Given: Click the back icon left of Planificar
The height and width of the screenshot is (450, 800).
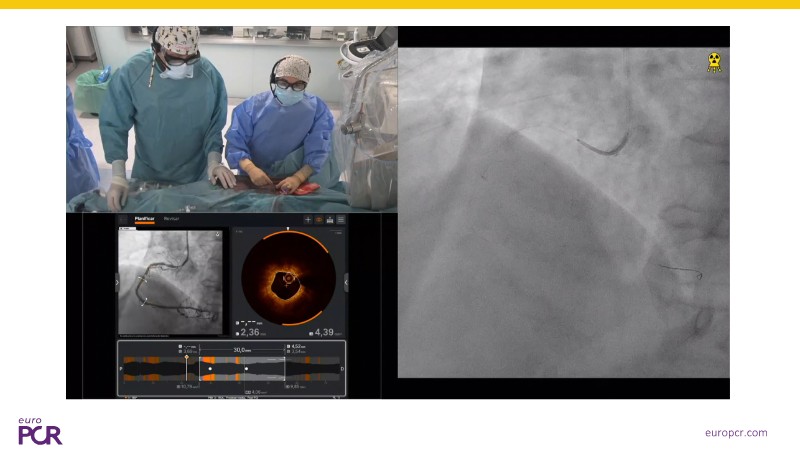Looking at the screenshot, I should point(123,218).
